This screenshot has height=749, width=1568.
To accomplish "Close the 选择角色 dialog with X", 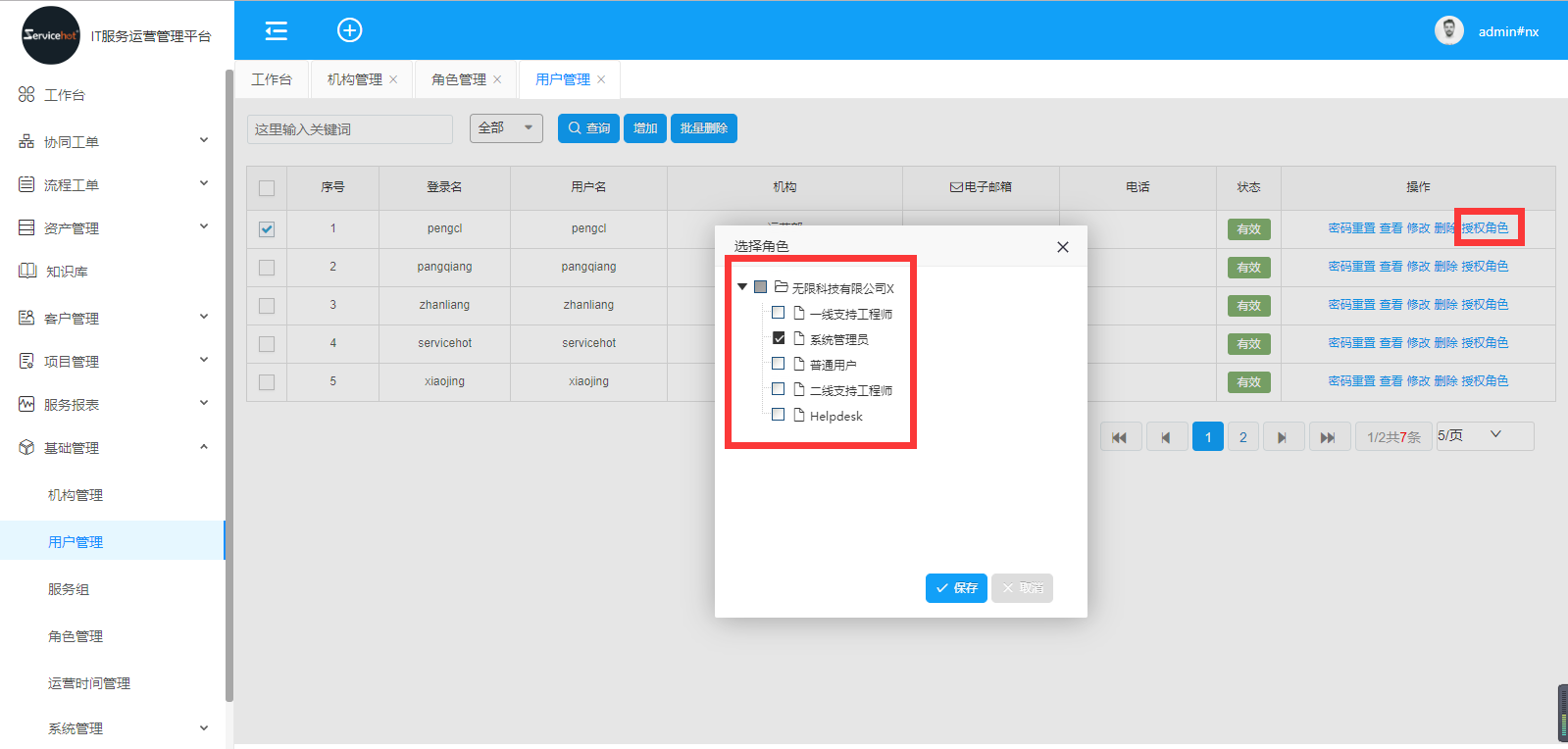I will pyautogui.click(x=1062, y=247).
